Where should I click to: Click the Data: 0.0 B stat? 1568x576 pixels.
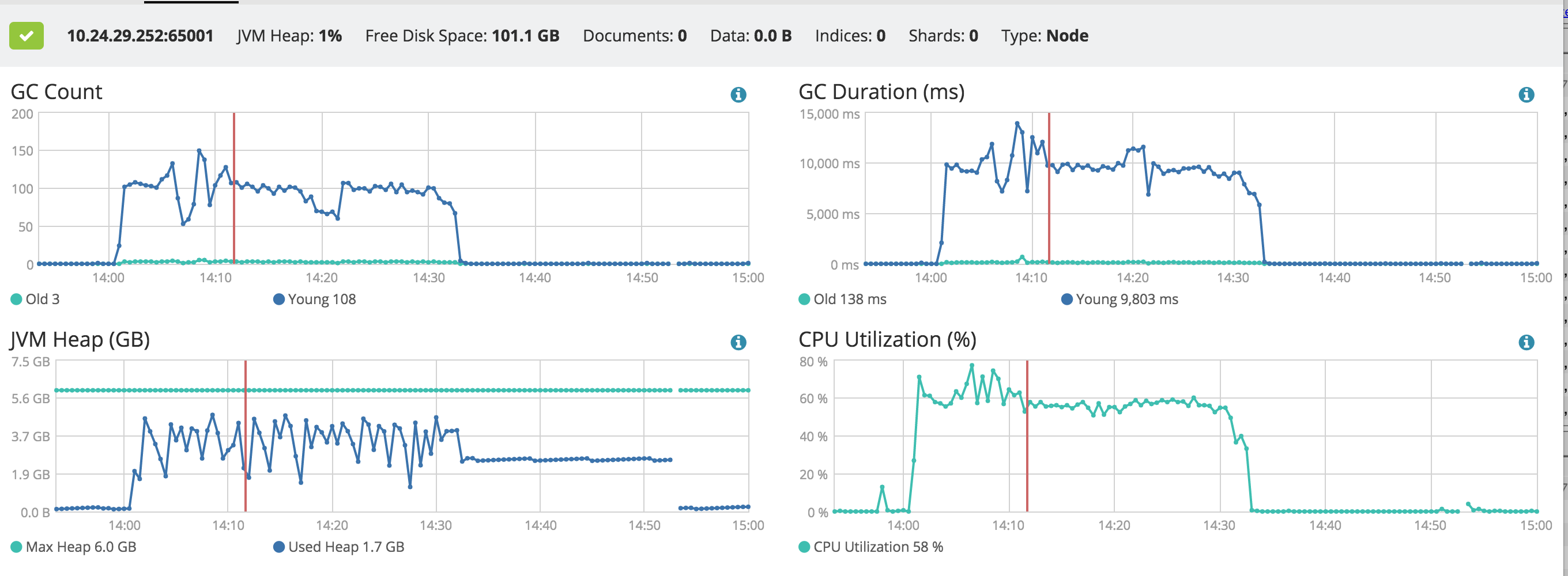click(751, 36)
